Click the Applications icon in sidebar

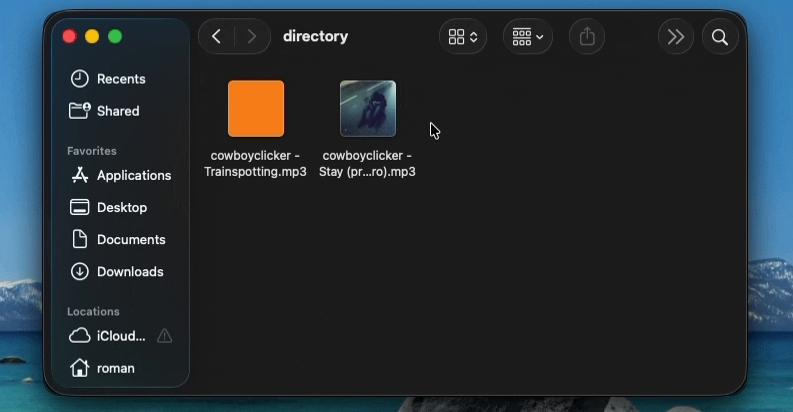(x=79, y=175)
